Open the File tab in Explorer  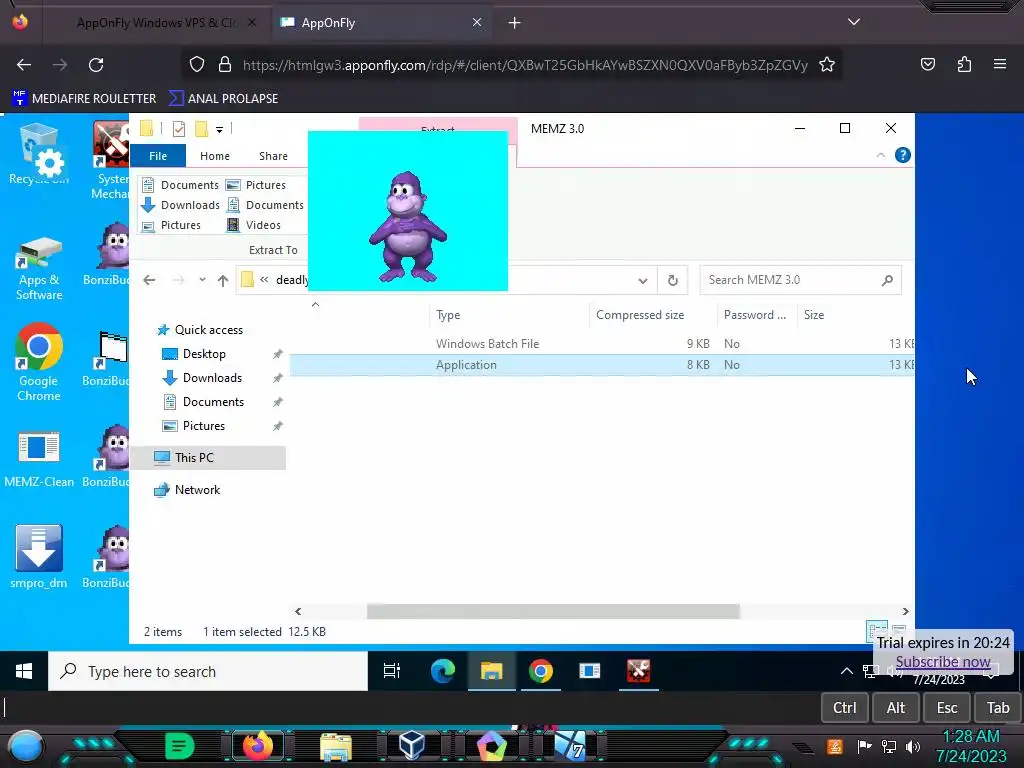pos(158,156)
